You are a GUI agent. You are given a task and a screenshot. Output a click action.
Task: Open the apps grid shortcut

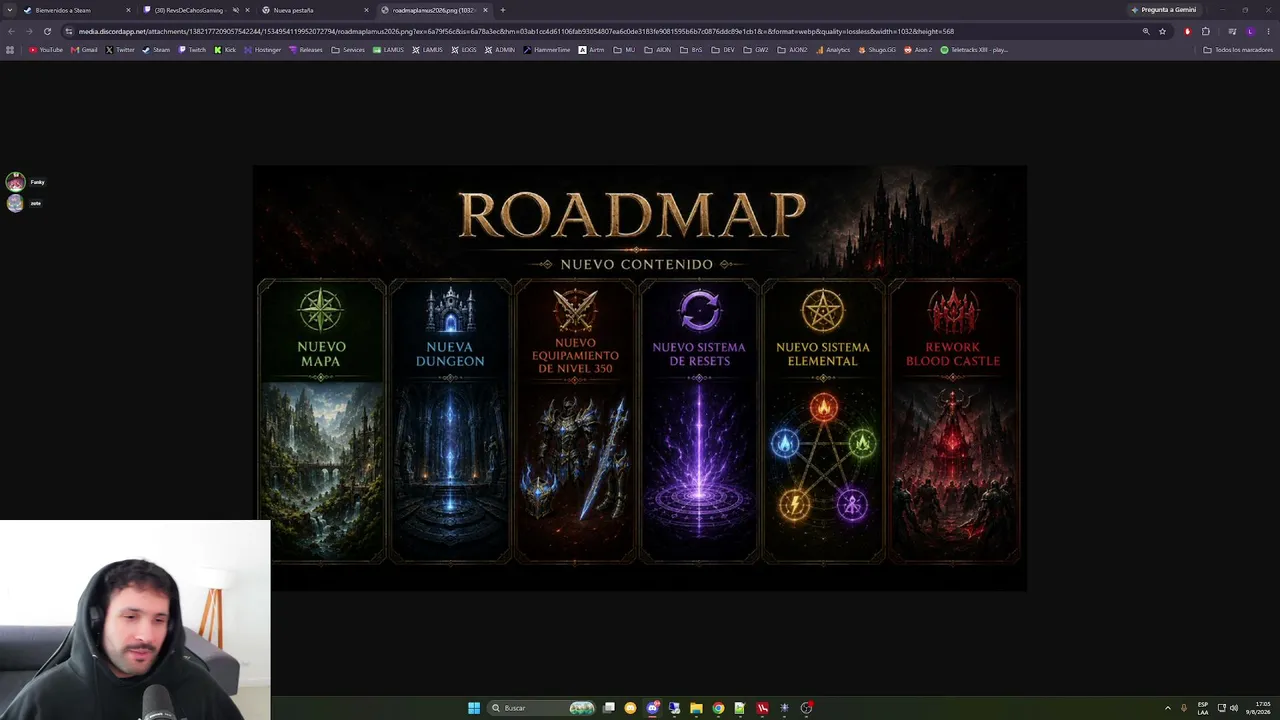(10, 50)
